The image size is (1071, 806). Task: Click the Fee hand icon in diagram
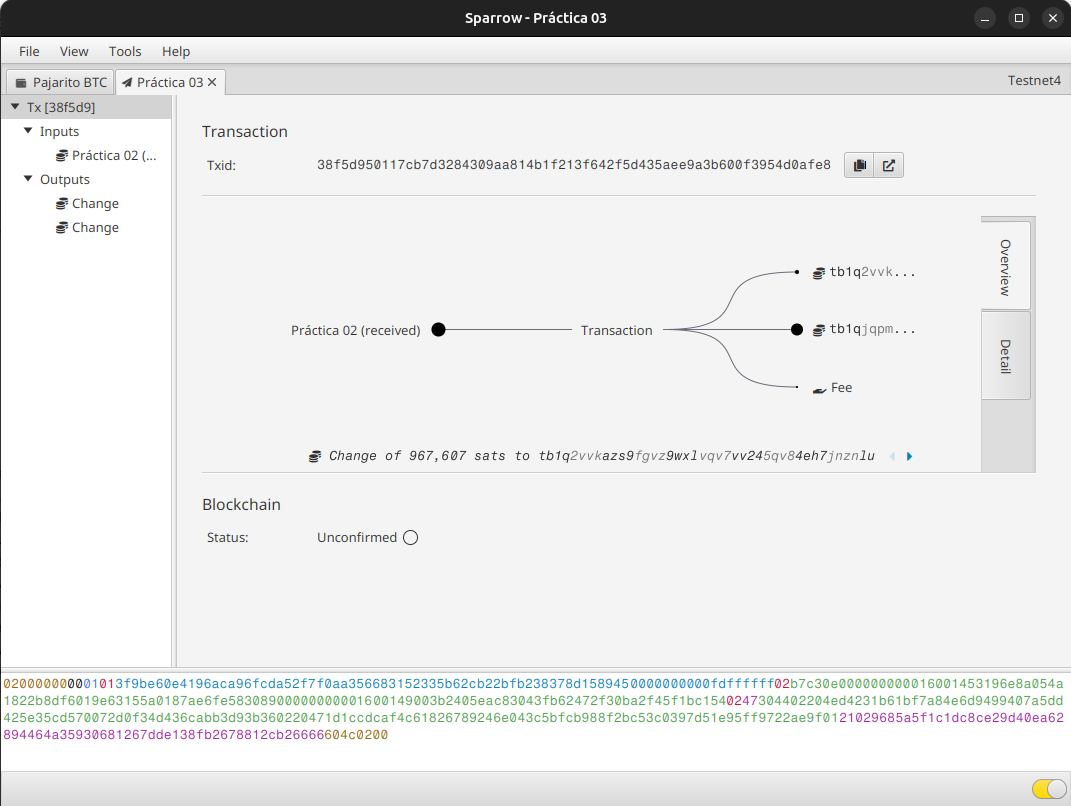point(820,389)
